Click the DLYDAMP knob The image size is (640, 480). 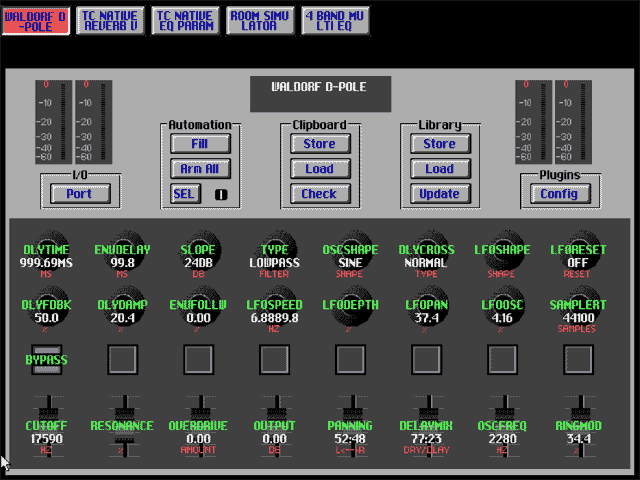123,305
